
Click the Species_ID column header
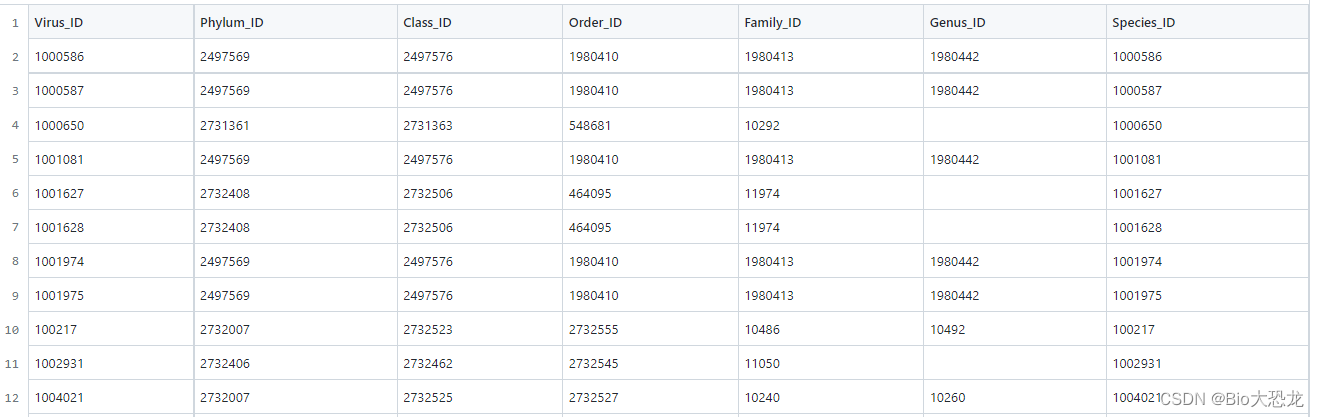point(1208,22)
